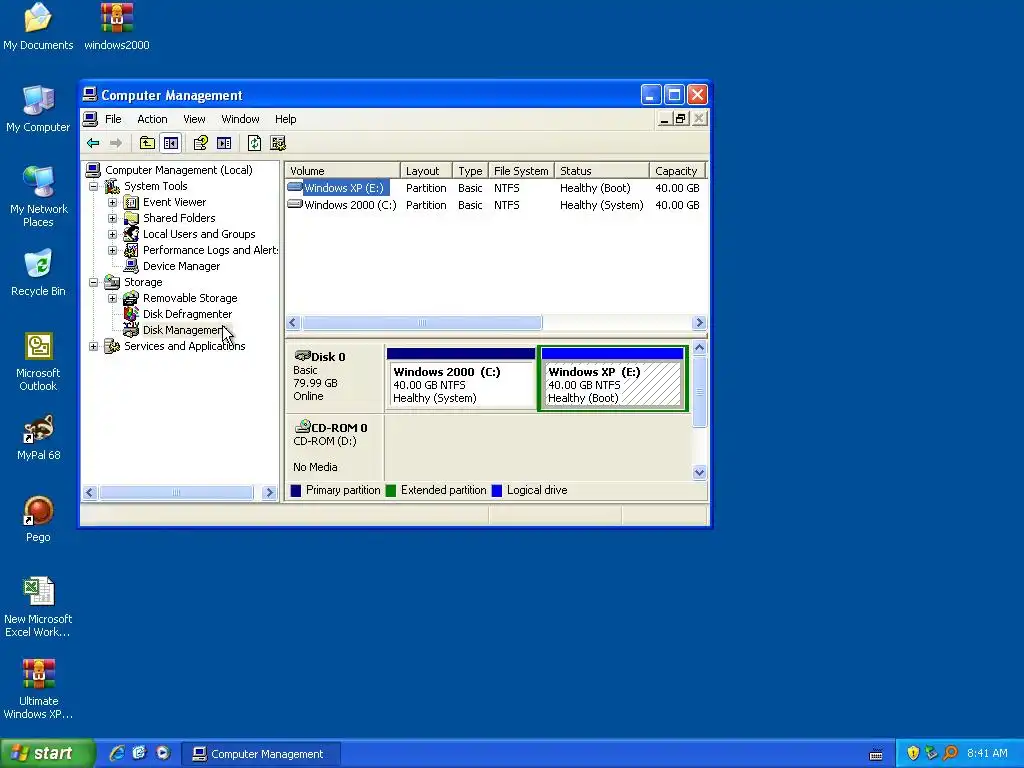Sort by the Volume column header
Viewport: 1024px width, 768px height.
click(342, 170)
